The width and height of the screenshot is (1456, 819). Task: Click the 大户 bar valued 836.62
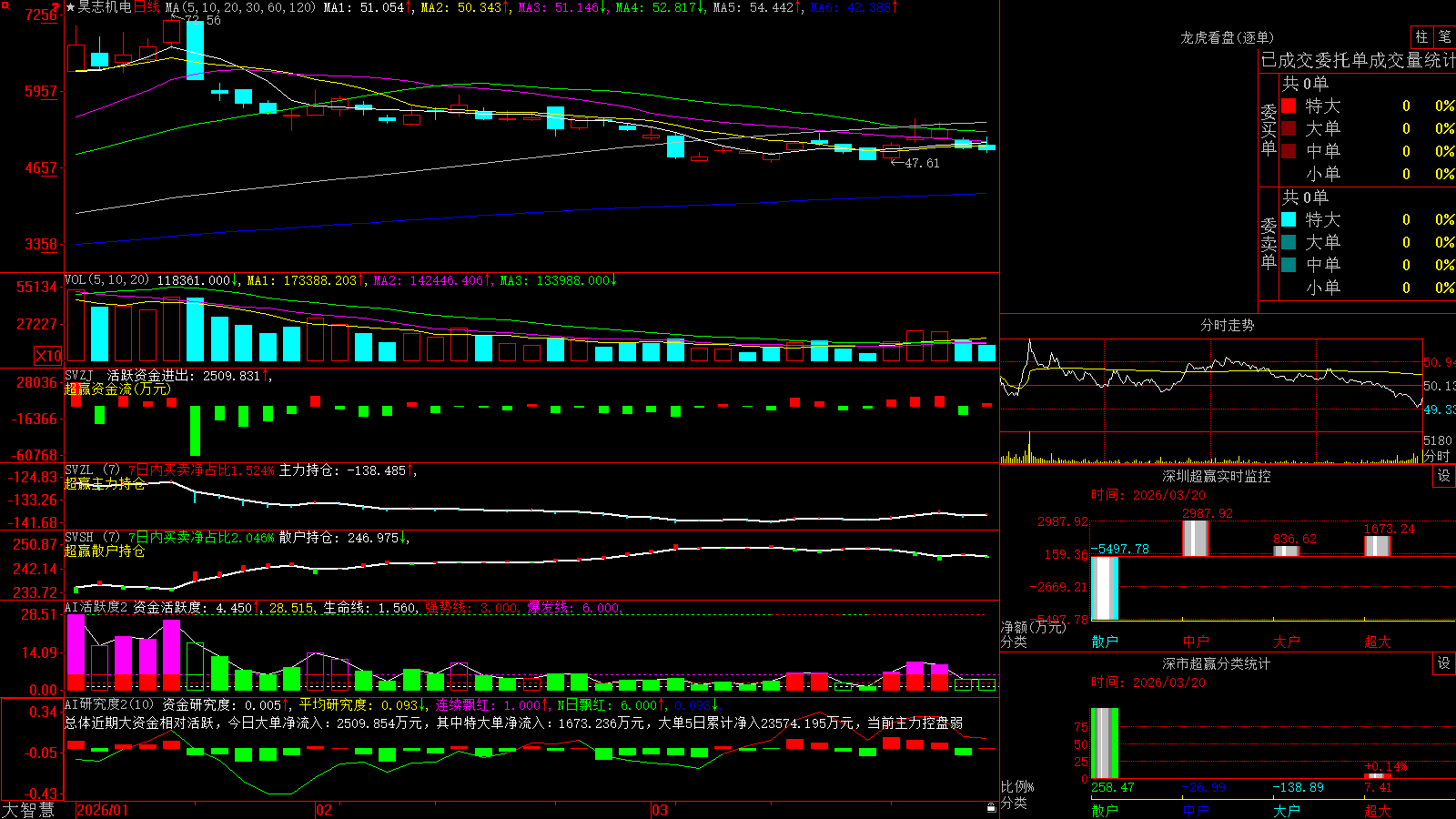point(1287,551)
